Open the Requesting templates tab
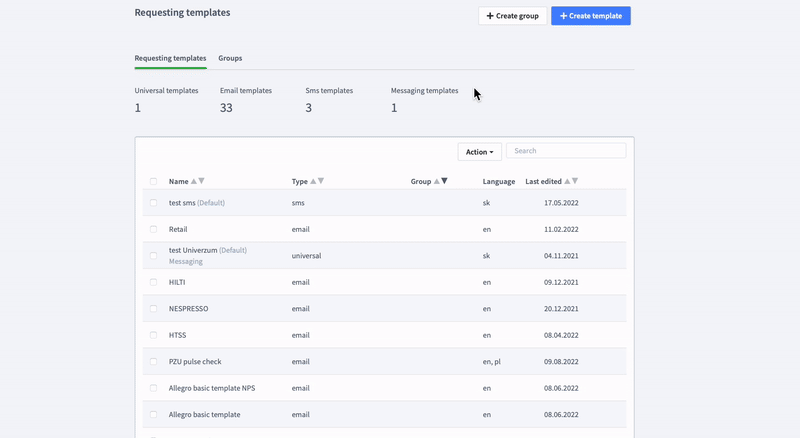This screenshot has height=438, width=800. tap(170, 58)
